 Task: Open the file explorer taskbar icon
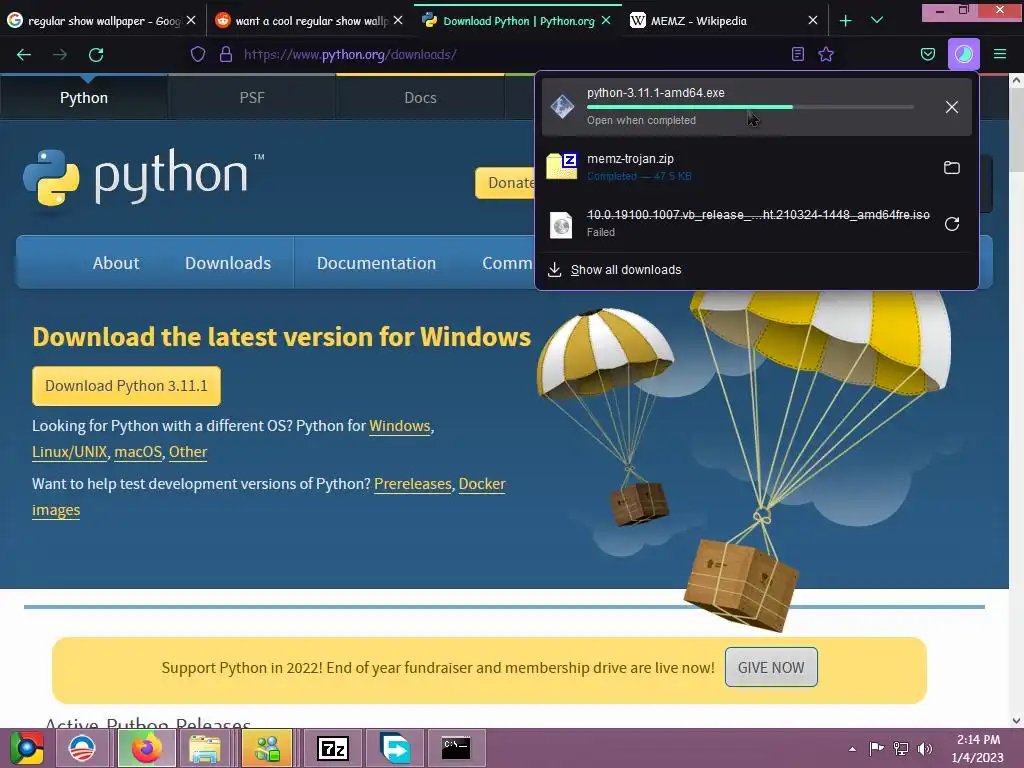pyautogui.click(x=205, y=748)
